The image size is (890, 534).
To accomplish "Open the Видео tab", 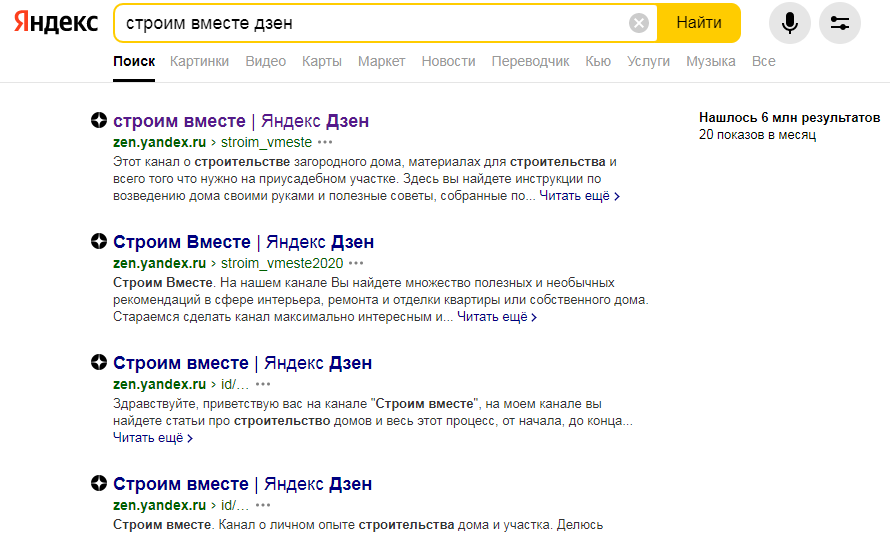I will click(266, 61).
